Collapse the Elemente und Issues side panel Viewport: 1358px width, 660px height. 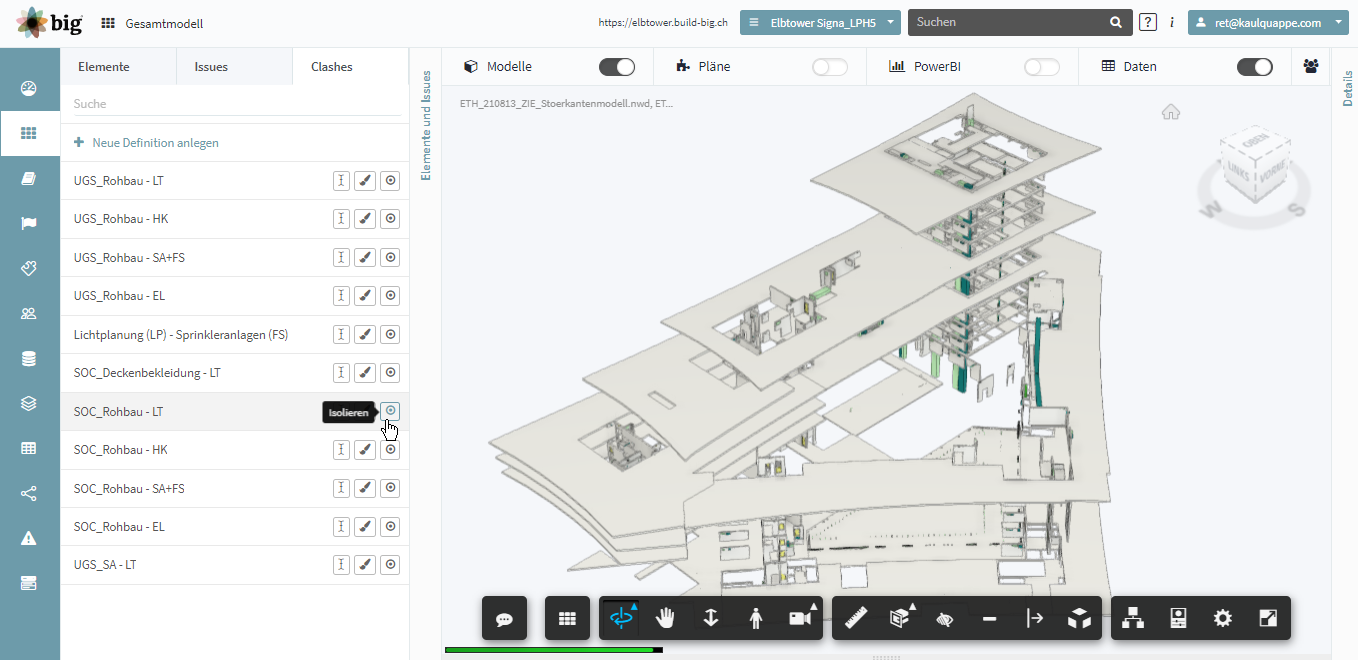tap(425, 125)
